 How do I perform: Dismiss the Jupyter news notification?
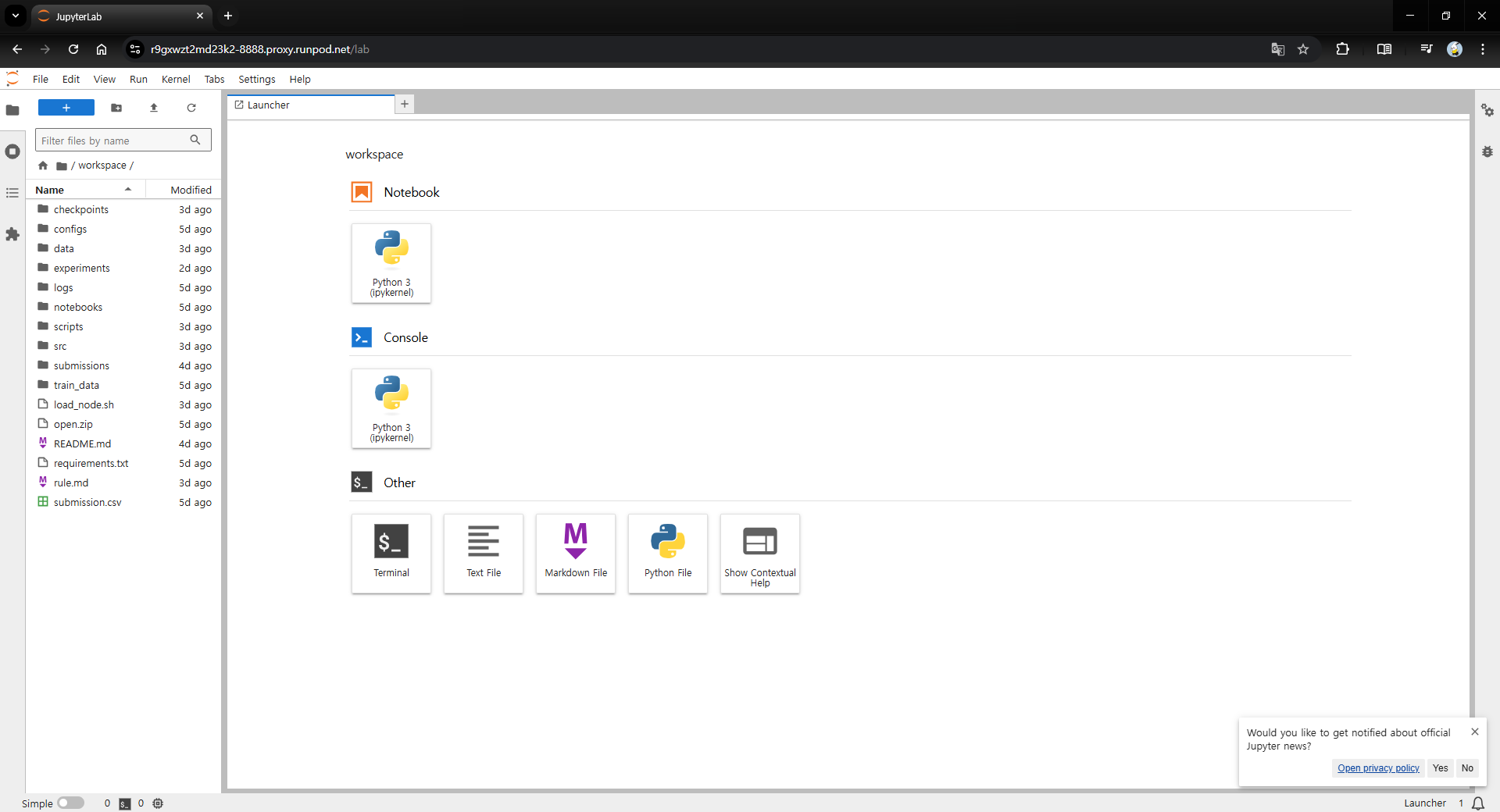[1475, 732]
